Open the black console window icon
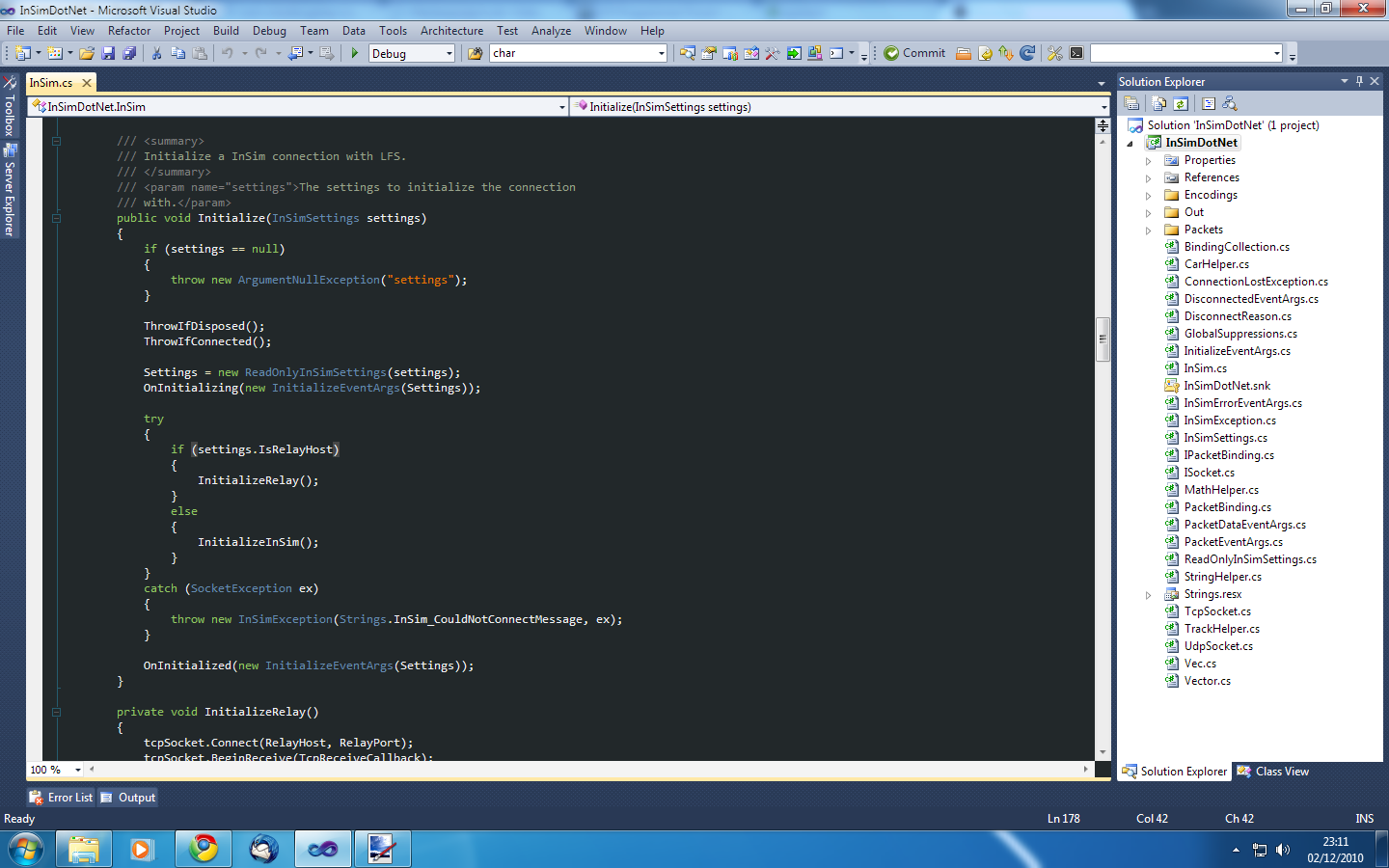The width and height of the screenshot is (1389, 868). [x=1076, y=53]
